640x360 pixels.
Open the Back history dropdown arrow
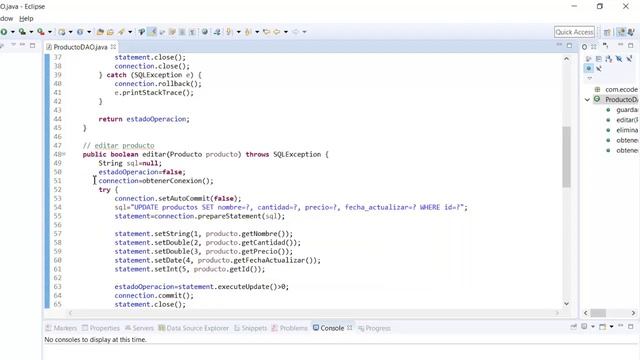[x=286, y=32]
